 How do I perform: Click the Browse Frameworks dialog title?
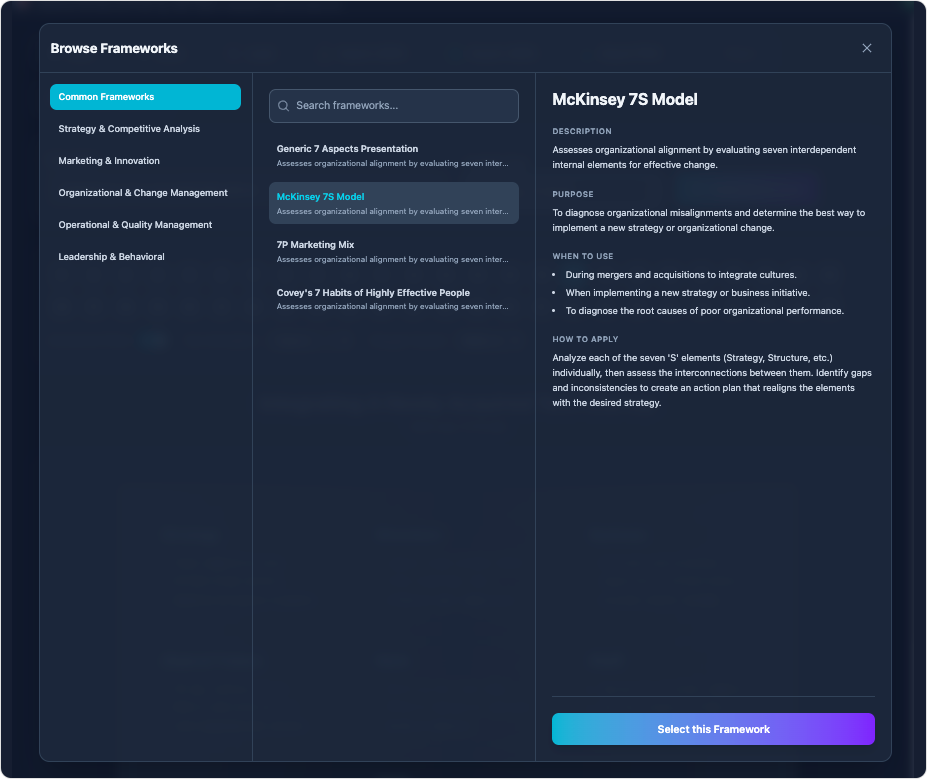(x=114, y=48)
